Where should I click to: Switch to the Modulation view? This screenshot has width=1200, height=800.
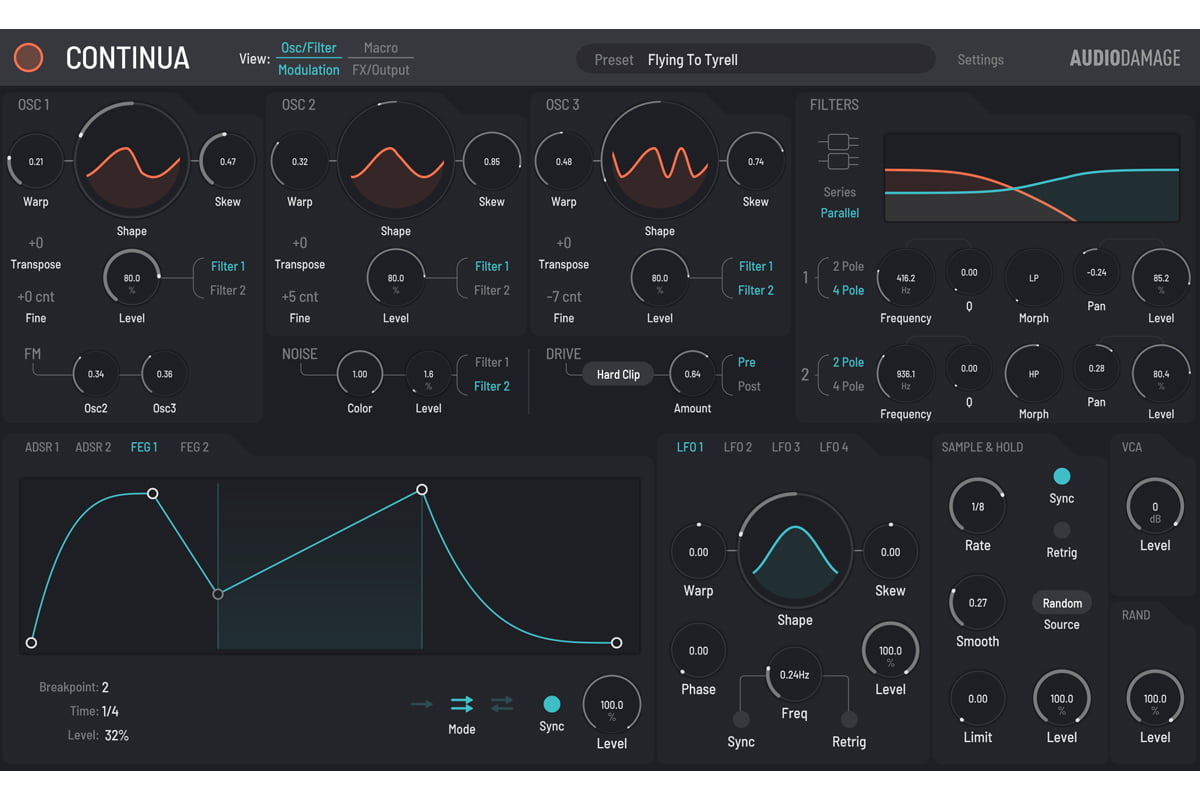pos(309,70)
